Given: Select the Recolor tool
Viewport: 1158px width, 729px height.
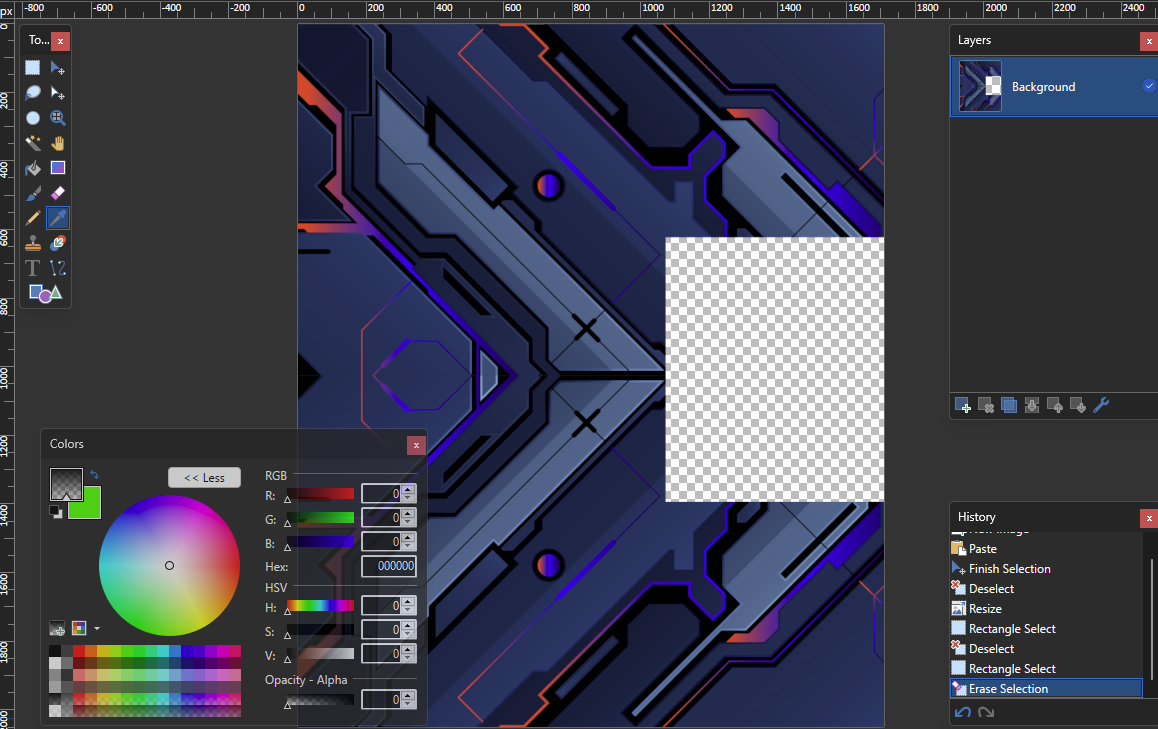Looking at the screenshot, I should [x=58, y=243].
